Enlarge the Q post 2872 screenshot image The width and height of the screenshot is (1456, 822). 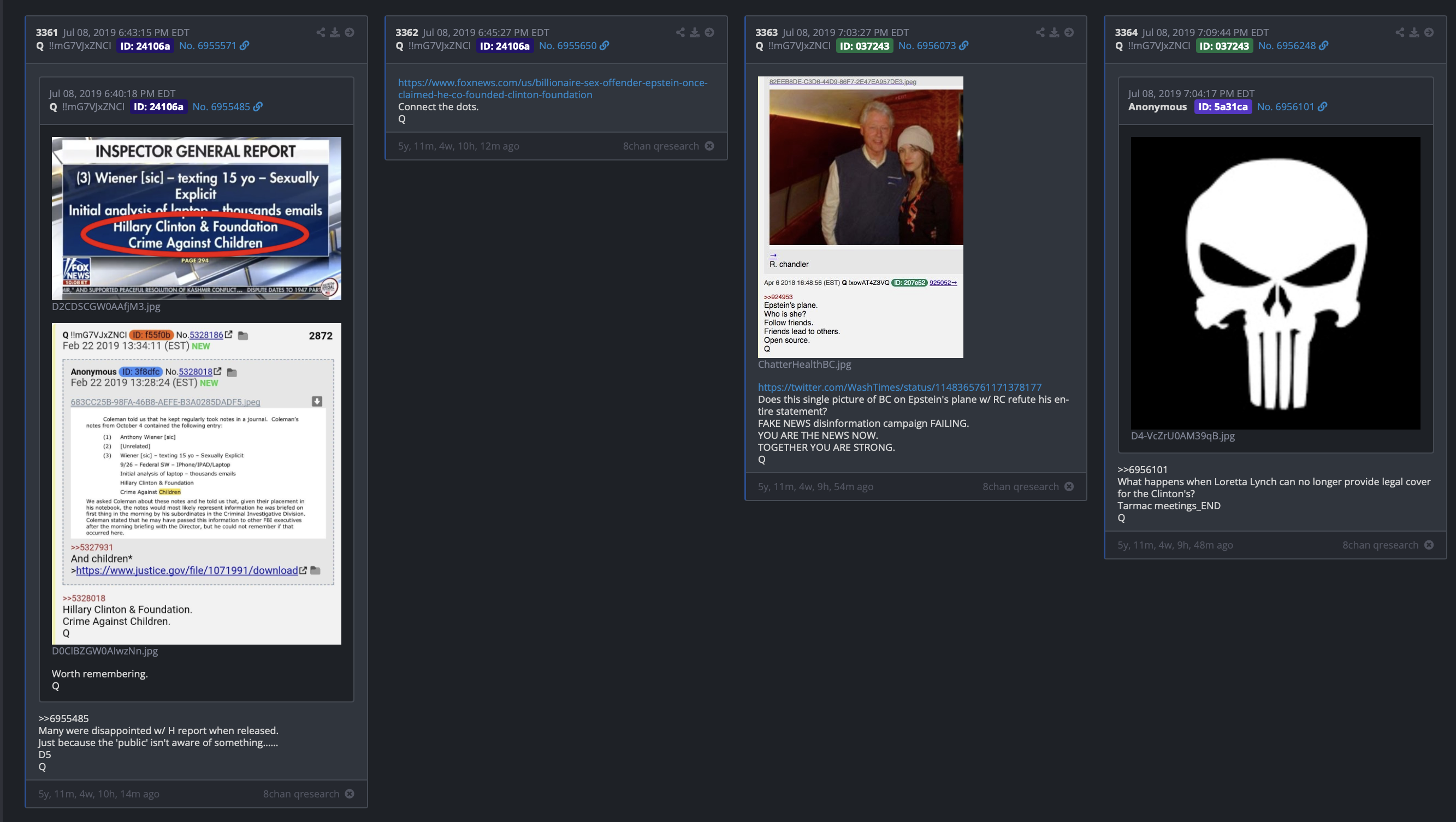click(x=196, y=484)
